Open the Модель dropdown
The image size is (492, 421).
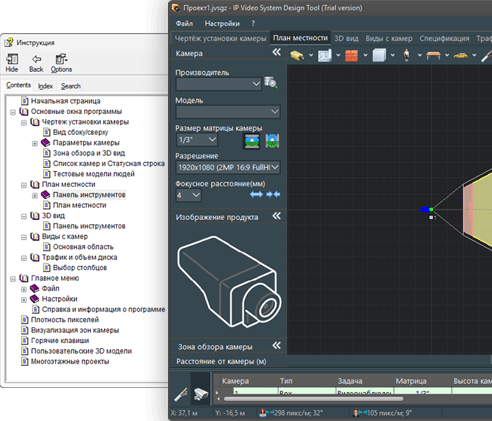tap(228, 112)
